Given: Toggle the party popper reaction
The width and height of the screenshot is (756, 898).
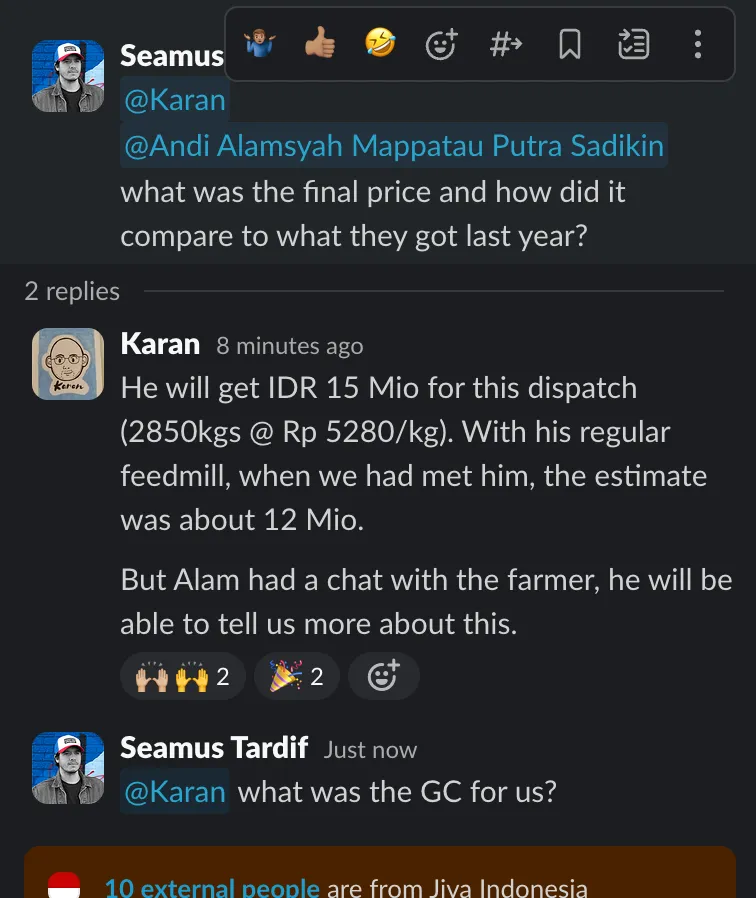Looking at the screenshot, I should 296,677.
